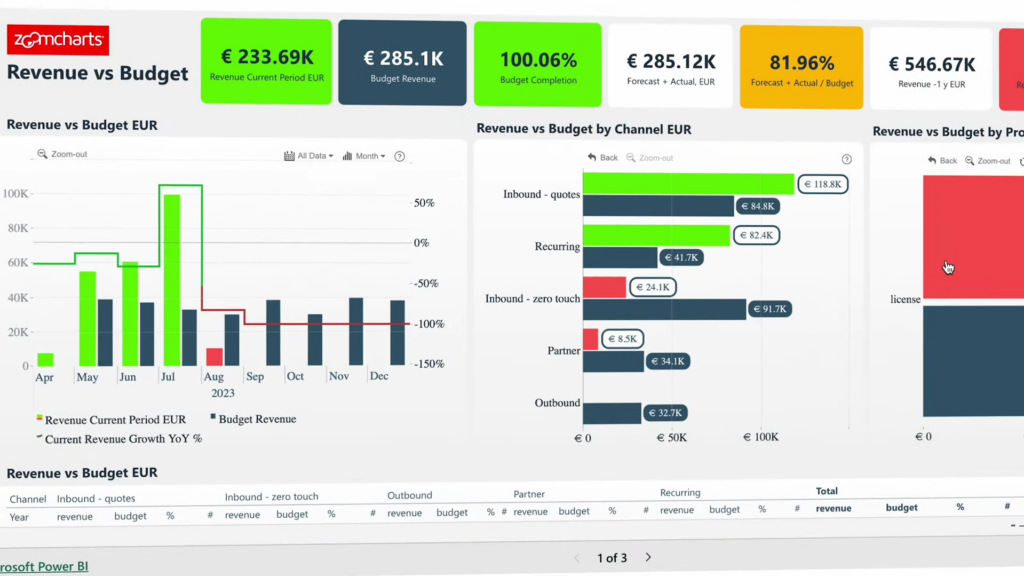Go to the next table page with the right arrow
This screenshot has height=576, width=1024.
[x=647, y=559]
